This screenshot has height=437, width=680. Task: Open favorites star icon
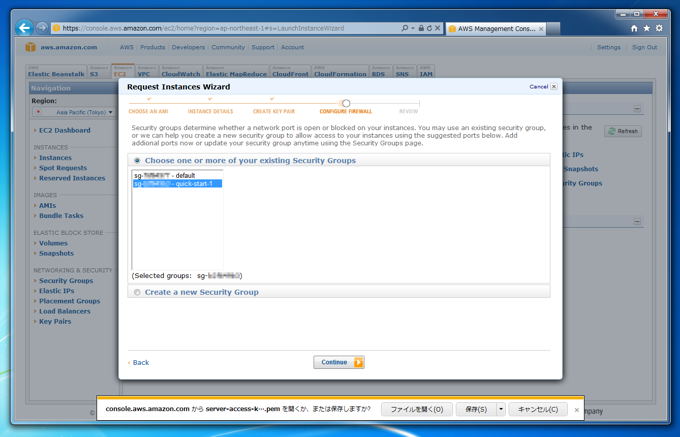coord(647,28)
